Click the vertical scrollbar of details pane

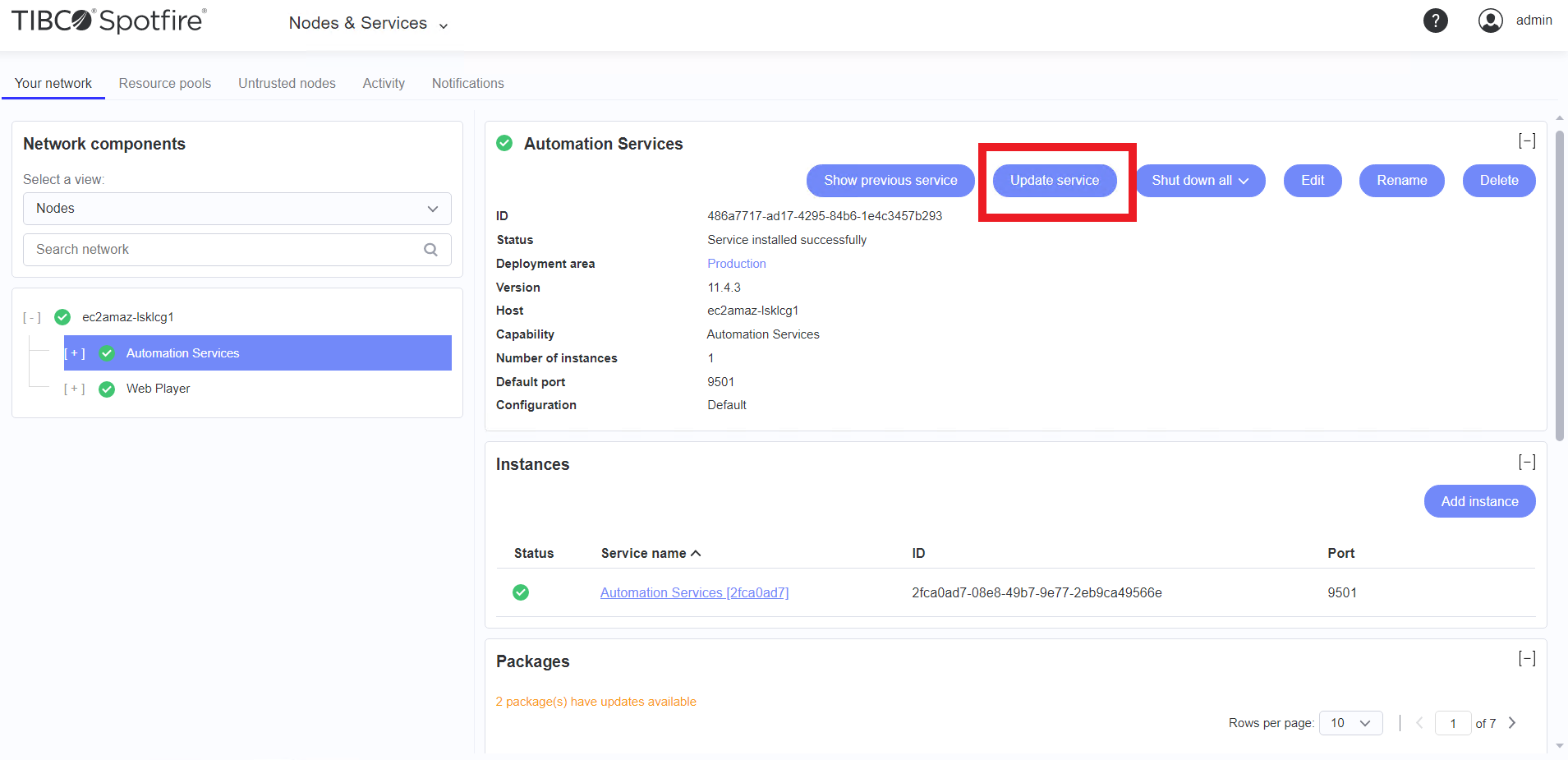pos(1559,286)
